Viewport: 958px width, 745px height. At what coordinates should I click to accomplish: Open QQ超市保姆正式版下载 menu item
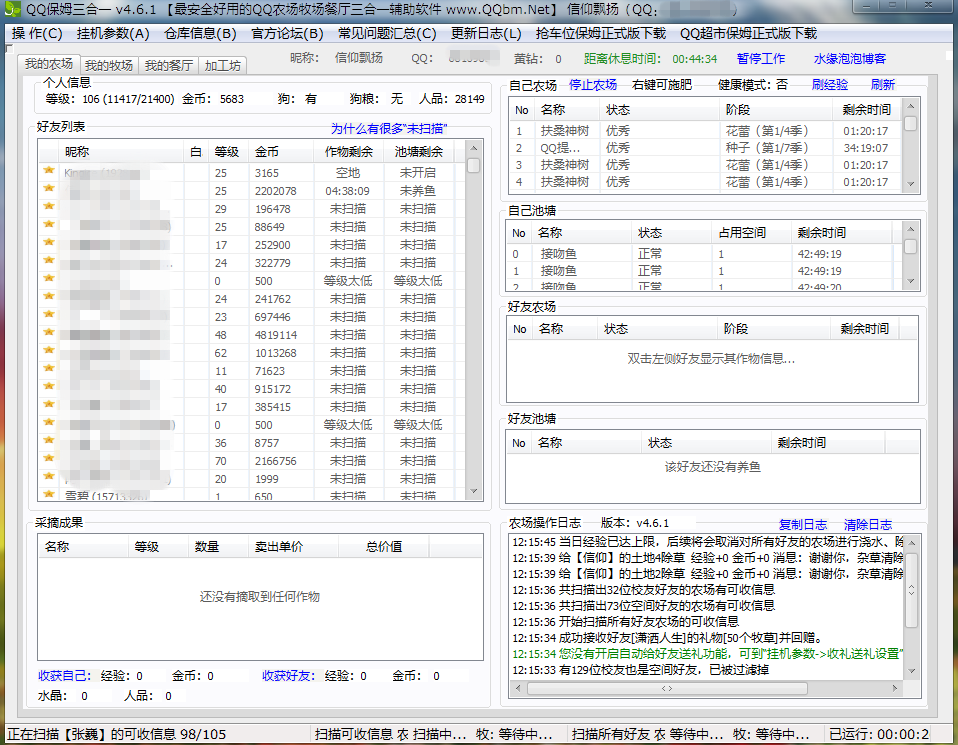click(x=748, y=33)
